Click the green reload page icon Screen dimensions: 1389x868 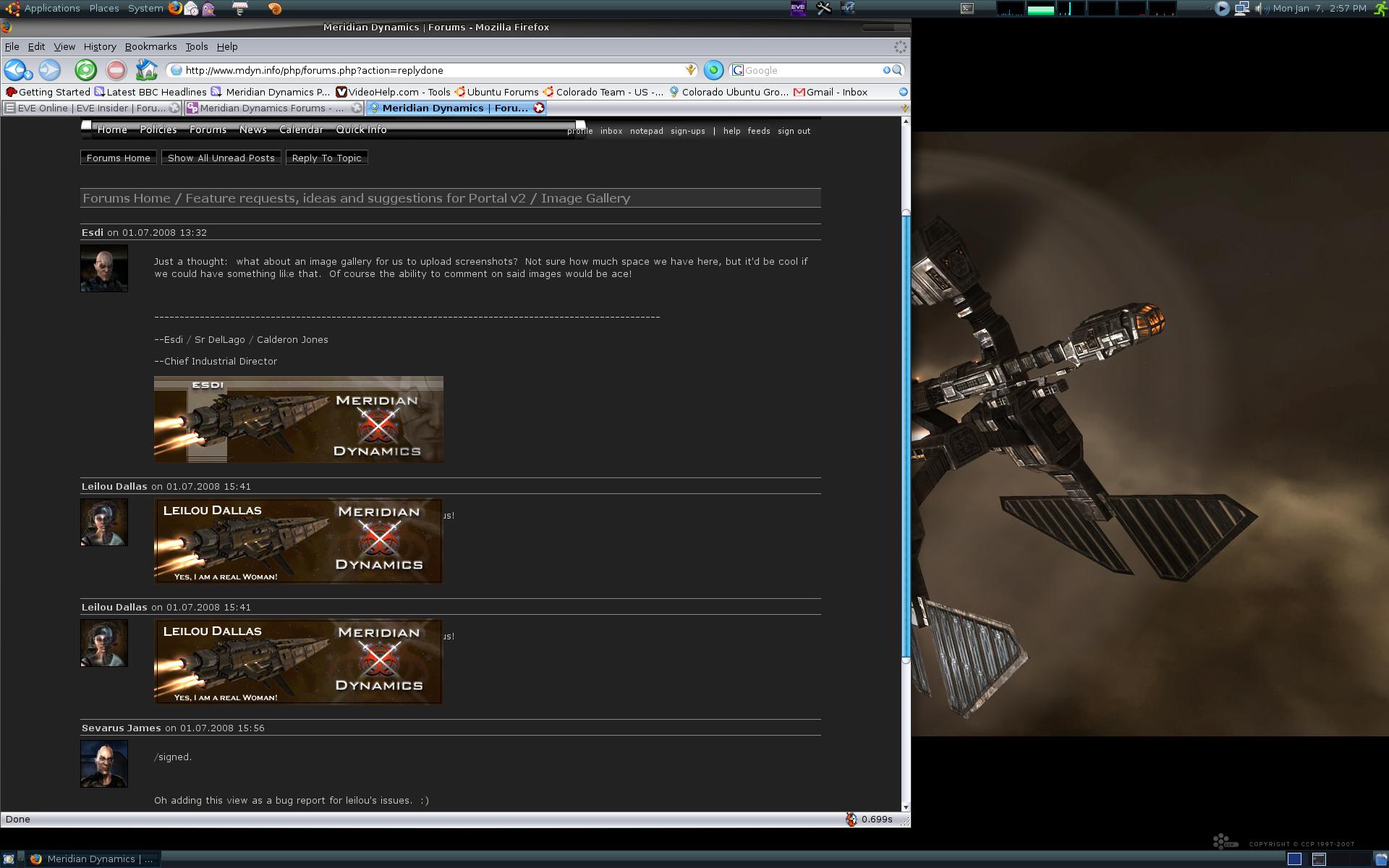(85, 70)
